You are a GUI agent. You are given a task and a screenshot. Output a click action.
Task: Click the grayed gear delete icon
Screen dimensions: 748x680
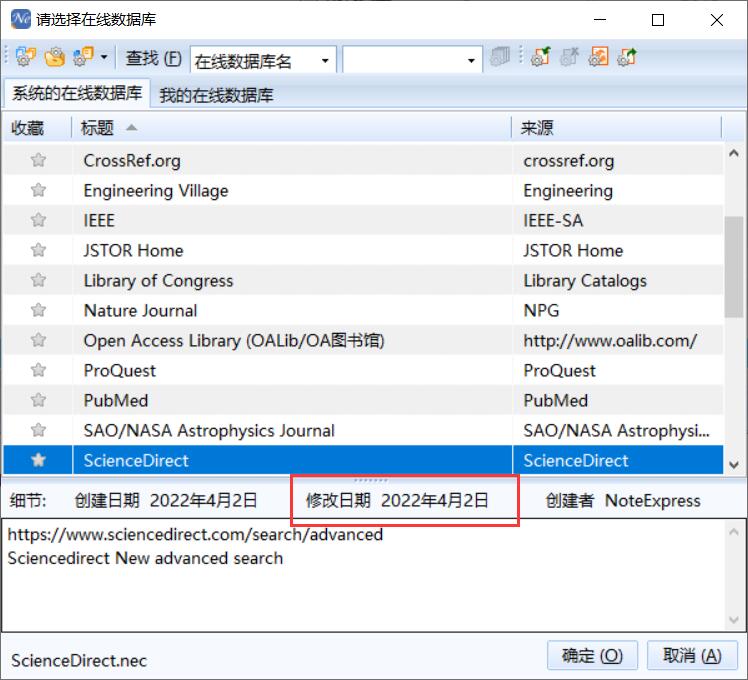pyautogui.click(x=569, y=57)
